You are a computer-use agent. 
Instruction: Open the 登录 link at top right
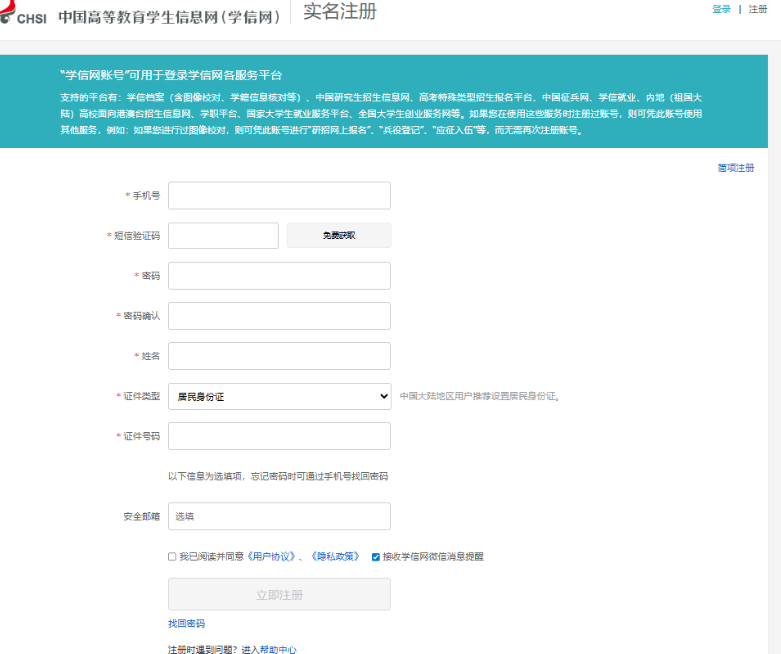point(721,9)
